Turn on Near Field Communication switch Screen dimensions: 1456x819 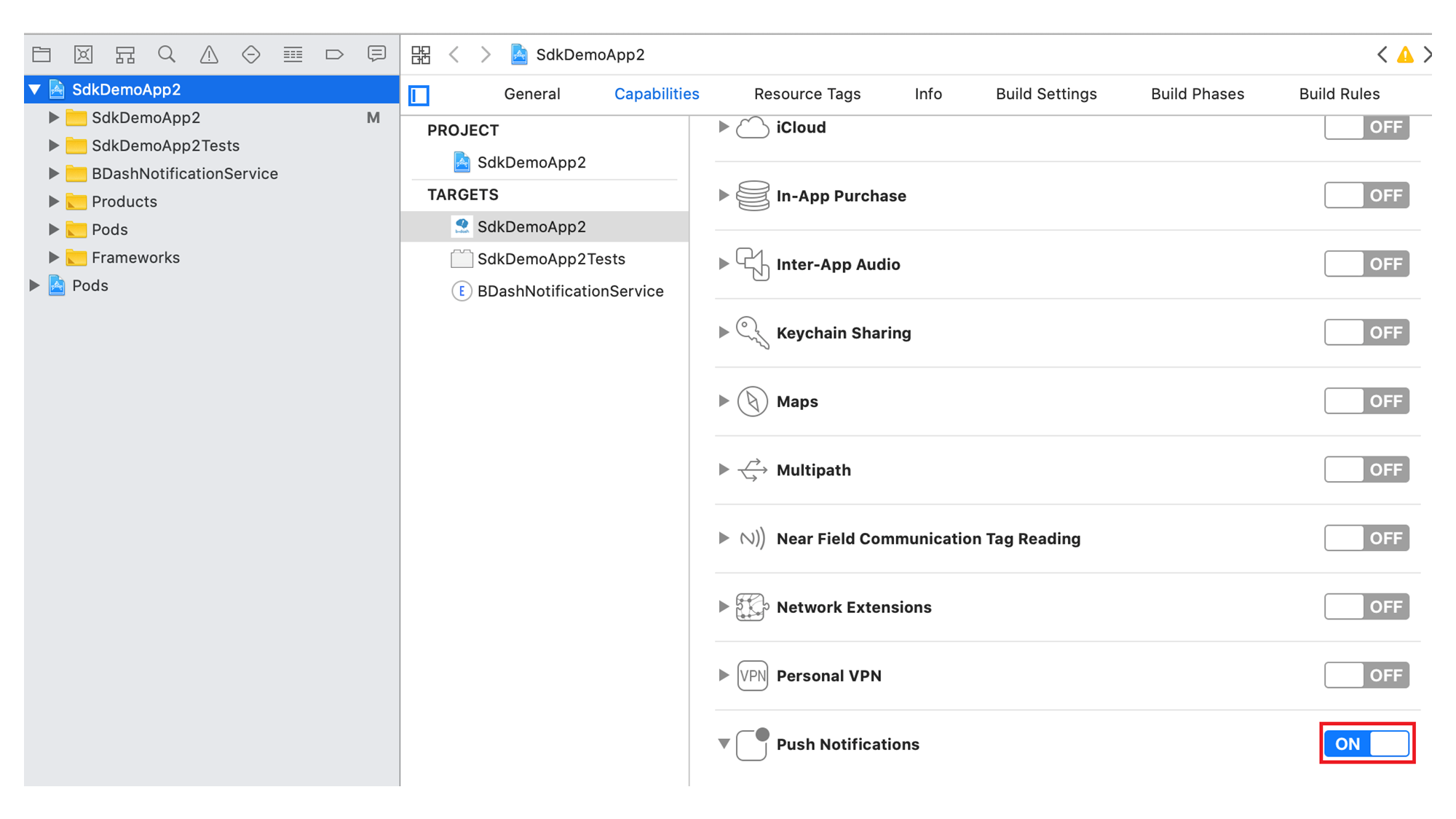(x=1366, y=539)
